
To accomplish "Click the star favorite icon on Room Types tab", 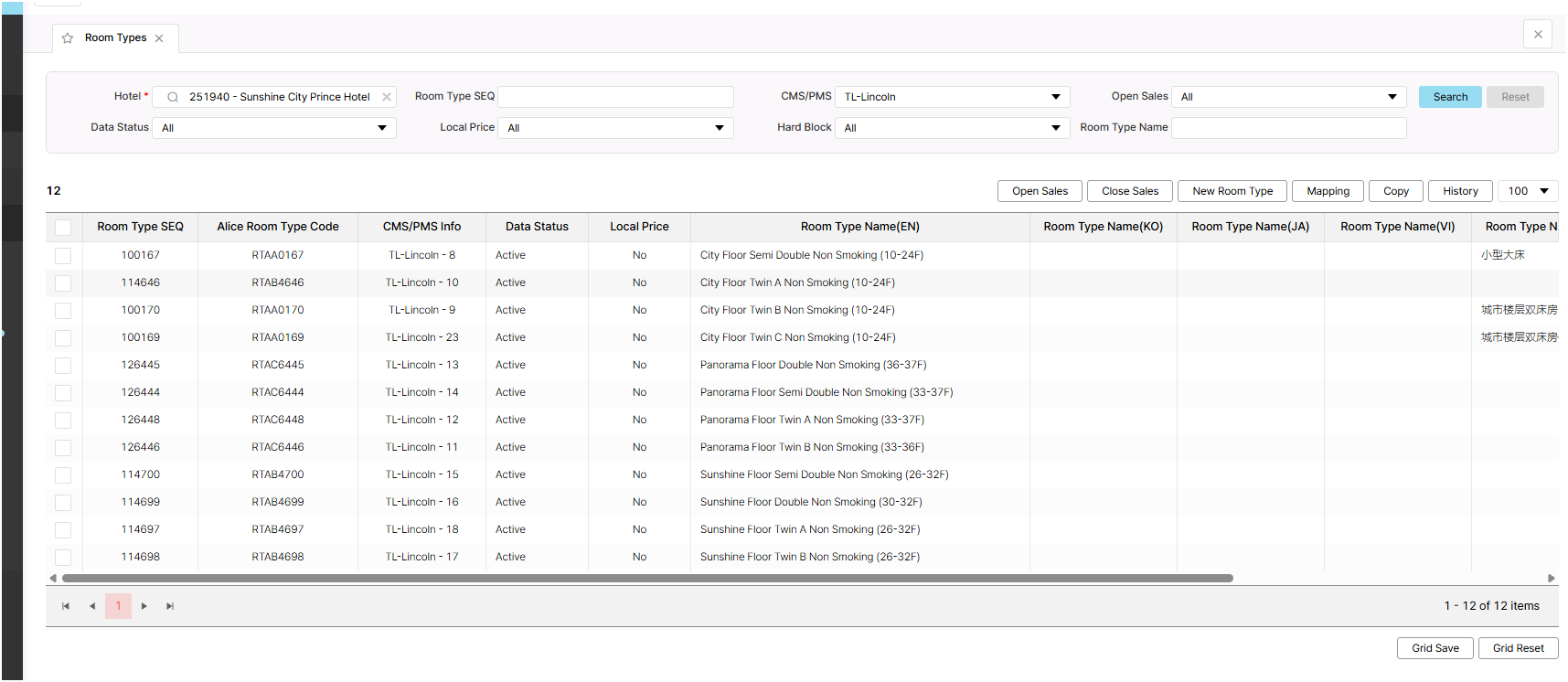I will pyautogui.click(x=68, y=38).
